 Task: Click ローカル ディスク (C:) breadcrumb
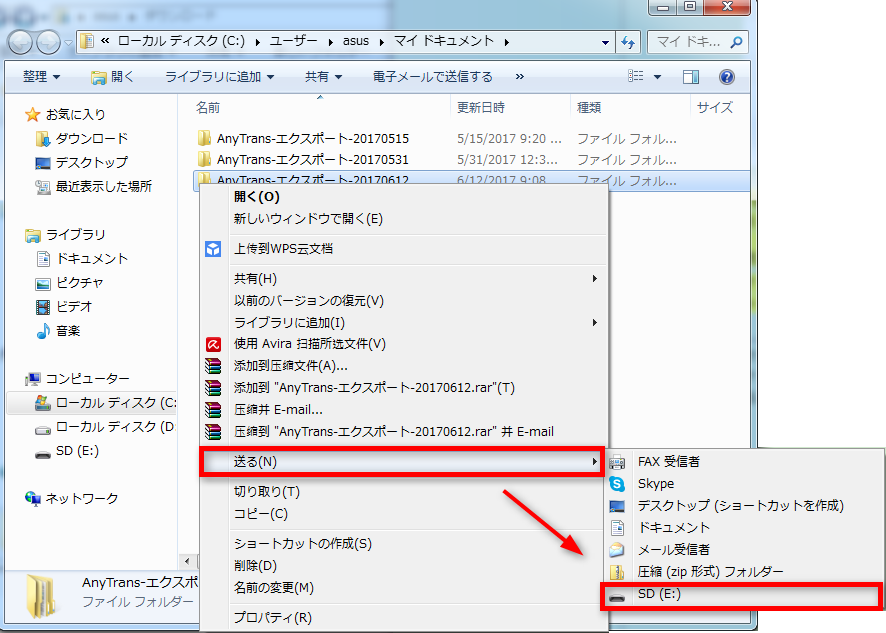[x=181, y=41]
